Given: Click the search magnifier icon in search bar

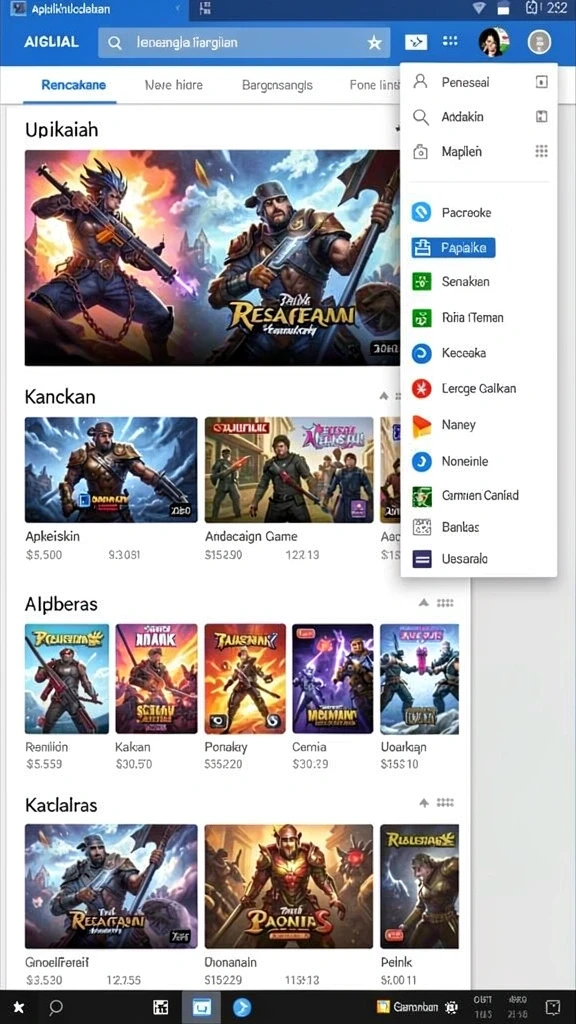Looking at the screenshot, I should [x=115, y=43].
